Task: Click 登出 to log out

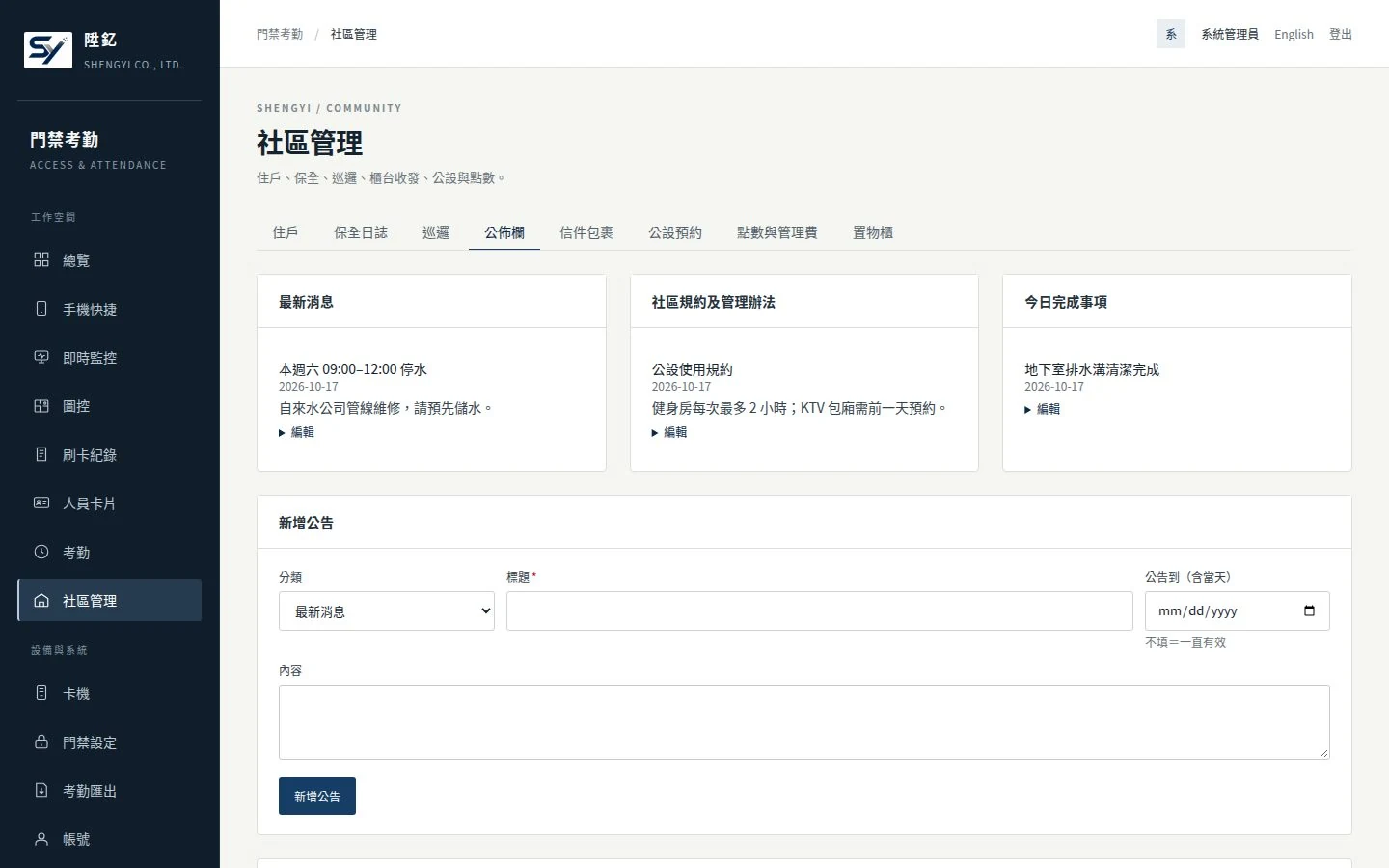Action: (1341, 34)
